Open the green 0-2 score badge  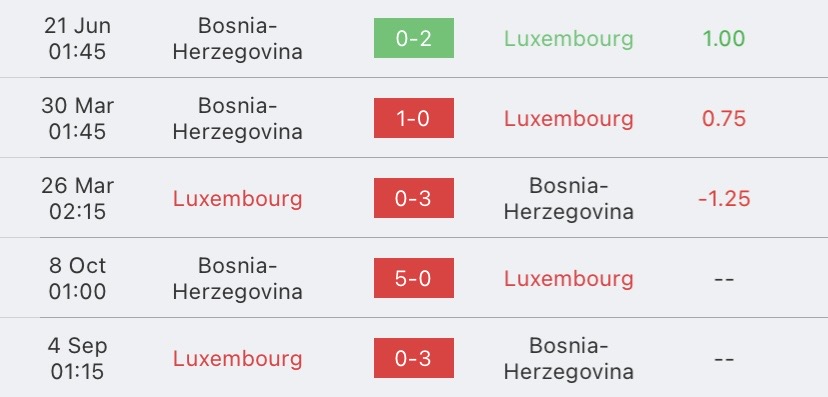pyautogui.click(x=413, y=38)
